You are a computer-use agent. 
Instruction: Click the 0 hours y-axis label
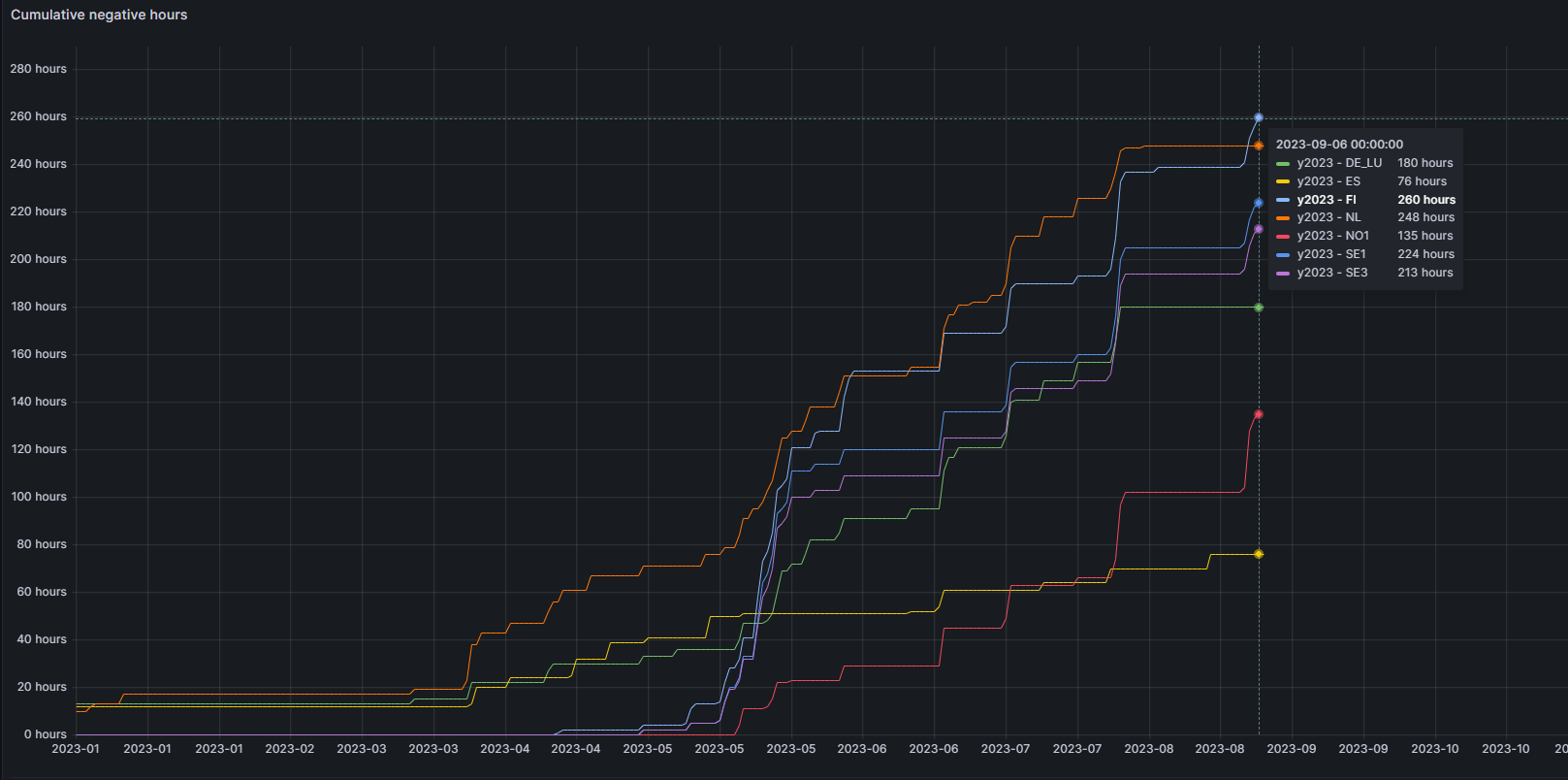tap(46, 734)
